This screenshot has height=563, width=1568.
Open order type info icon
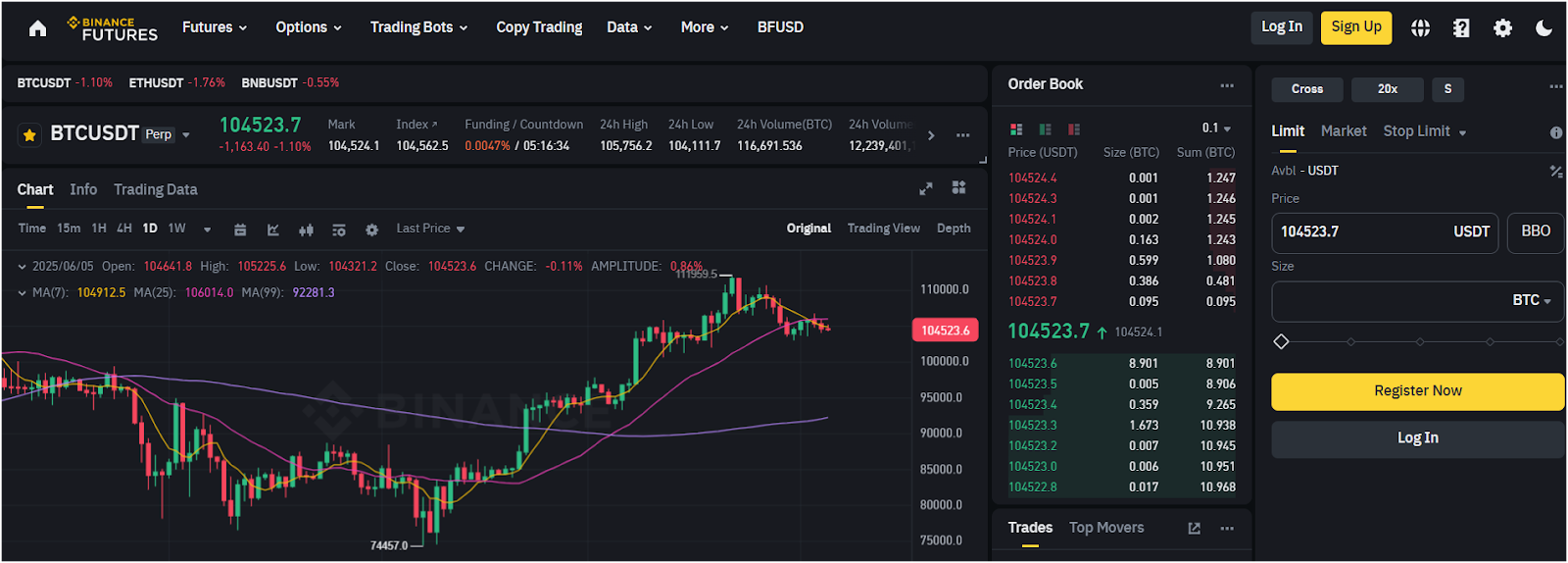(x=1555, y=132)
